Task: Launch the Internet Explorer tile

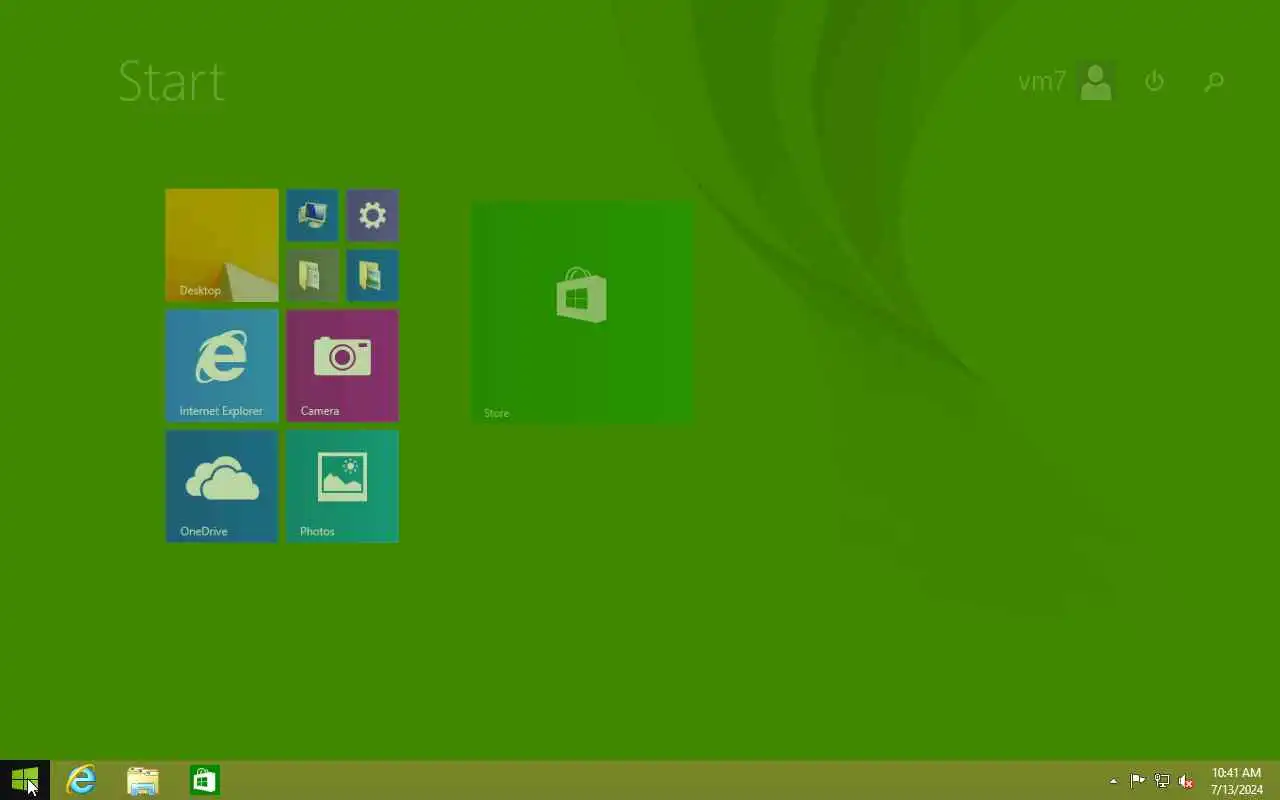Action: point(222,366)
